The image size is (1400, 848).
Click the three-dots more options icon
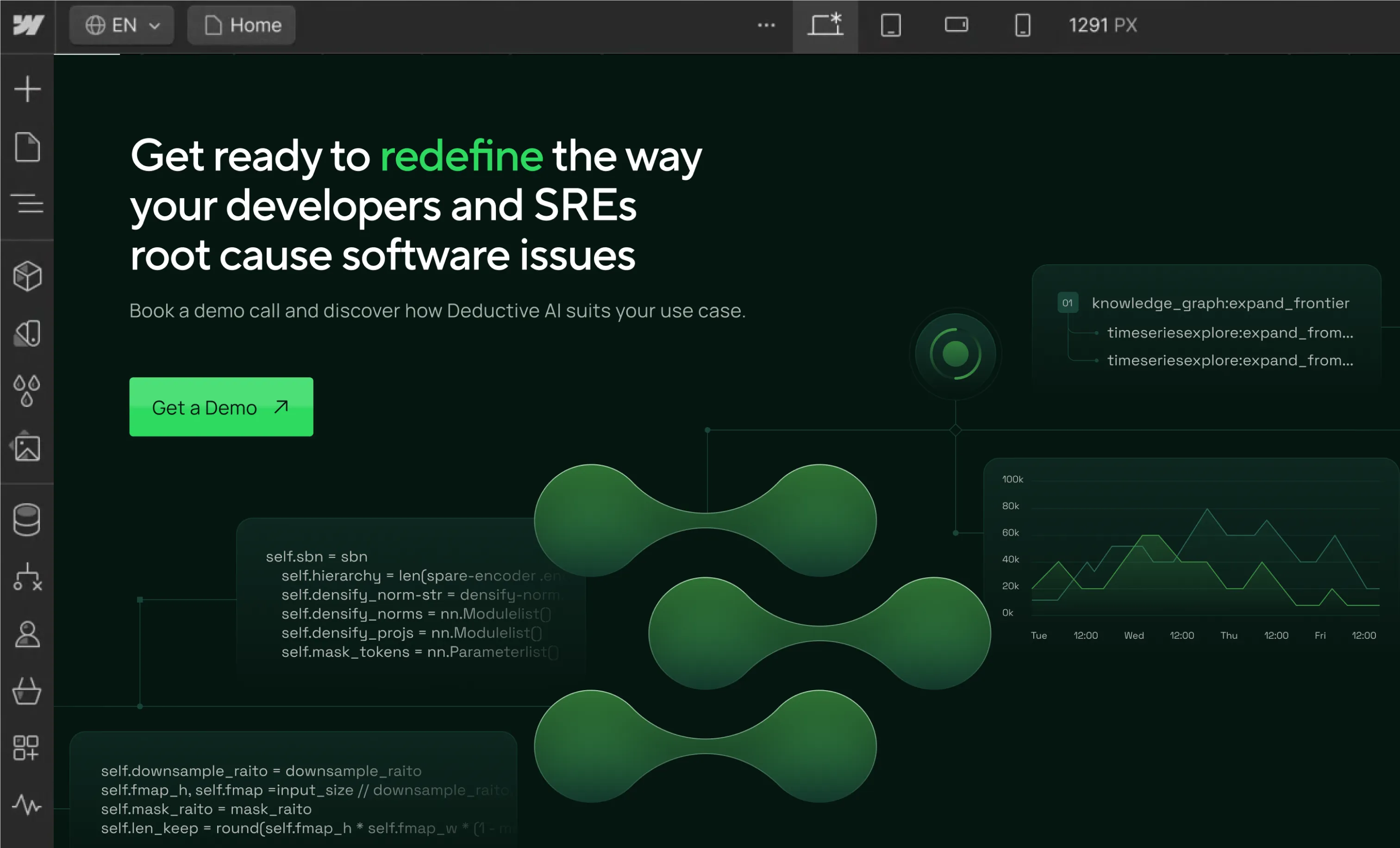766,25
